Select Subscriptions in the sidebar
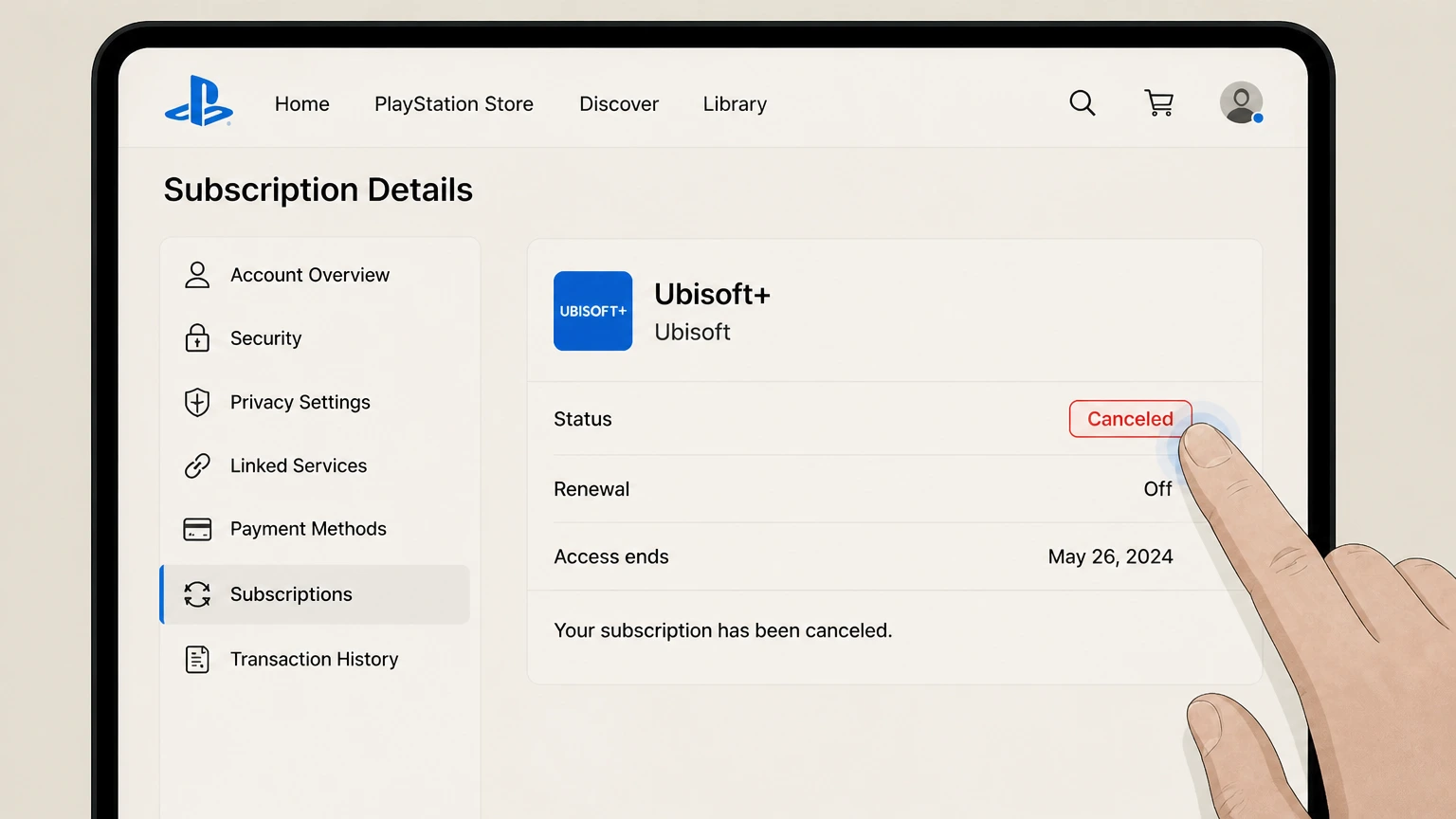 [x=315, y=594]
